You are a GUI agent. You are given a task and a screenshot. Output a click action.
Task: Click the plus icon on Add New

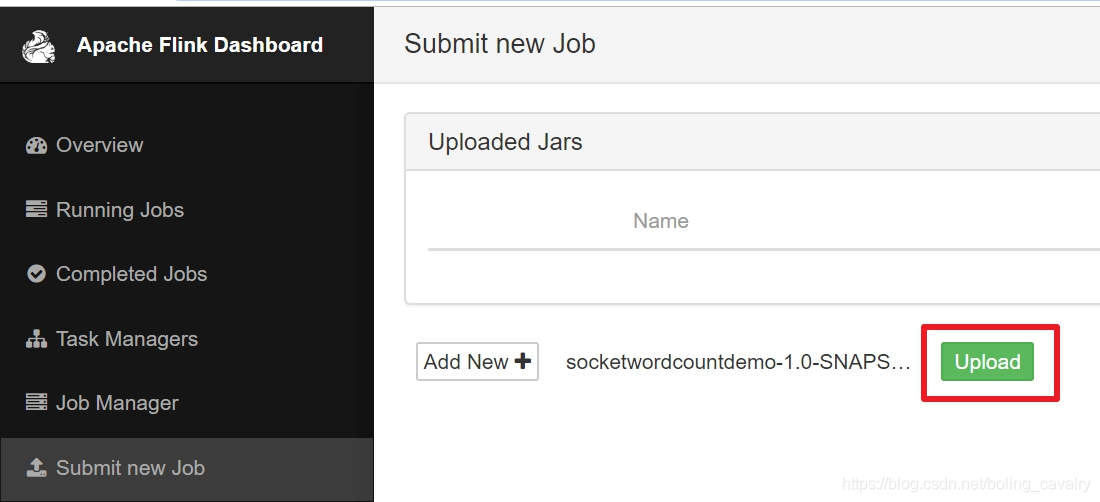point(523,362)
